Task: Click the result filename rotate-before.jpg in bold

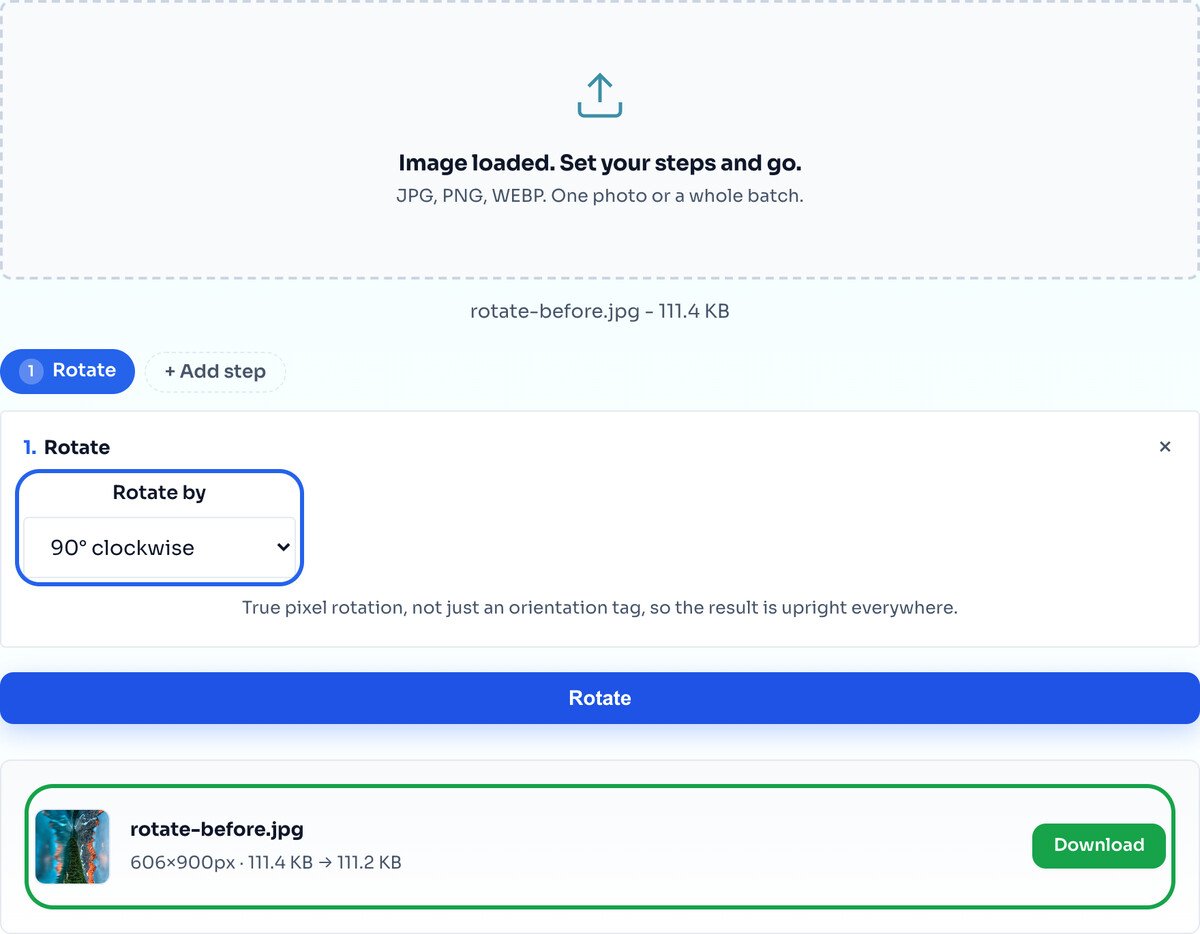Action: (217, 829)
